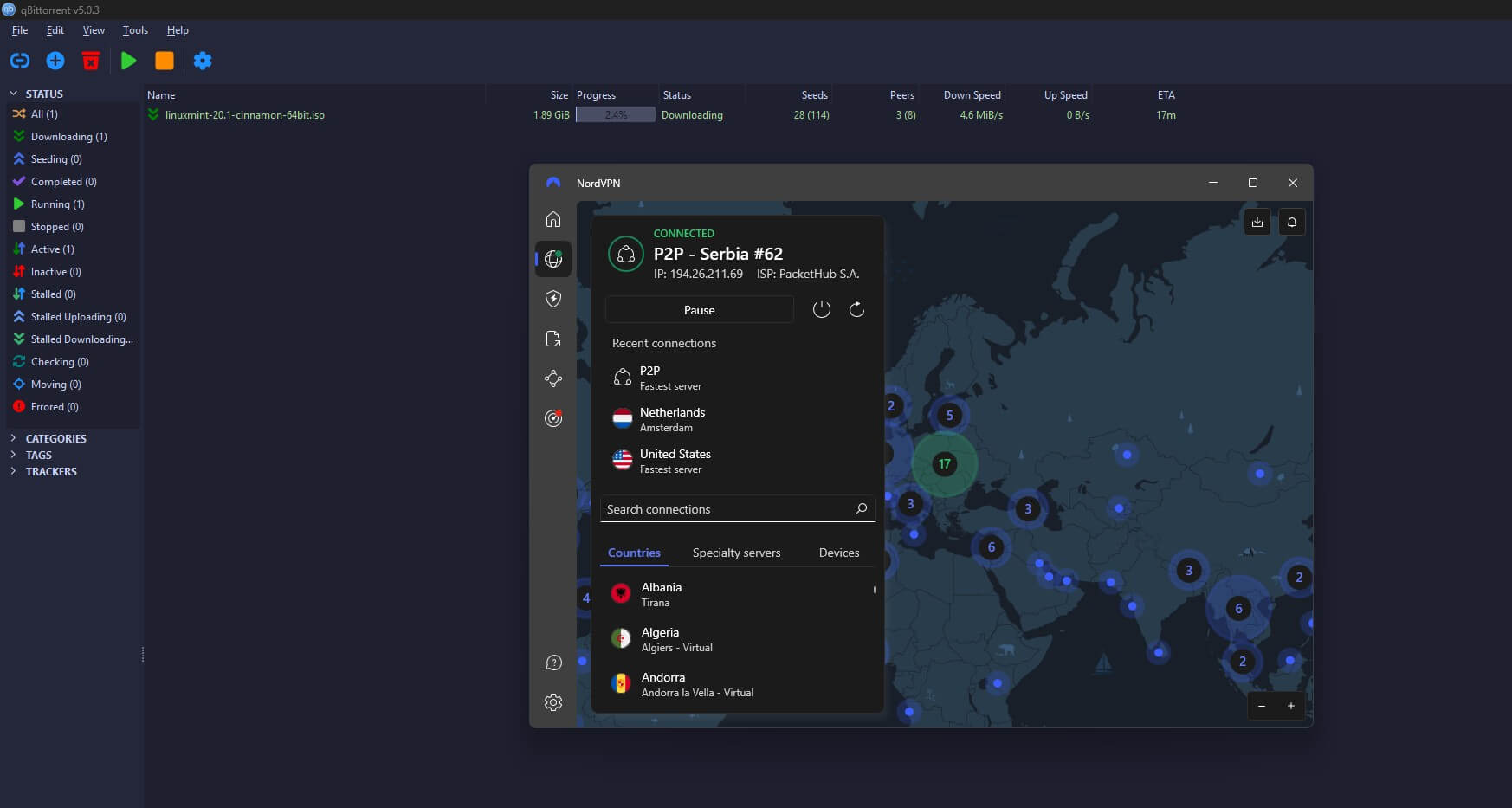Click the green Start torrents icon
This screenshot has height=808, width=1512.
tap(129, 61)
